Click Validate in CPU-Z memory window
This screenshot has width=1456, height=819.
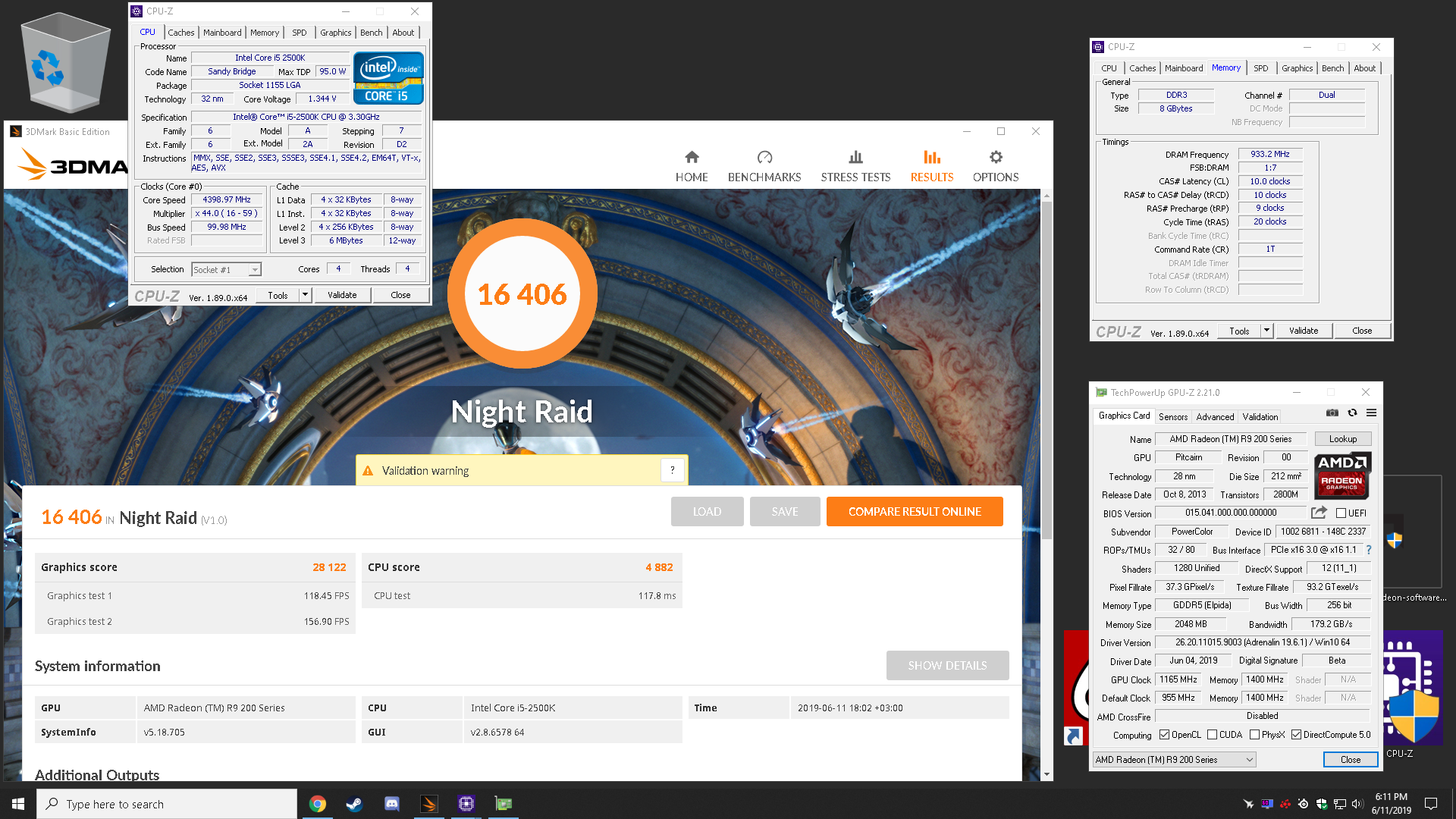pyautogui.click(x=1304, y=331)
